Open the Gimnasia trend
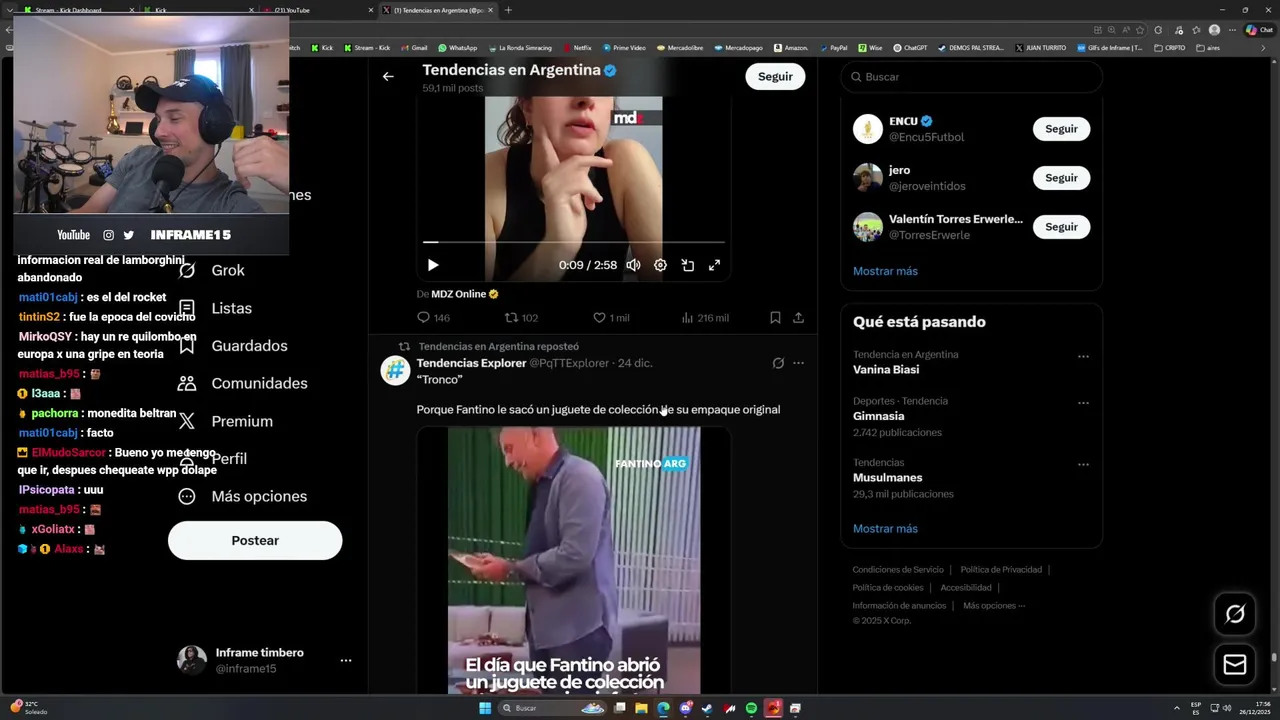This screenshot has width=1280, height=720. click(878, 416)
